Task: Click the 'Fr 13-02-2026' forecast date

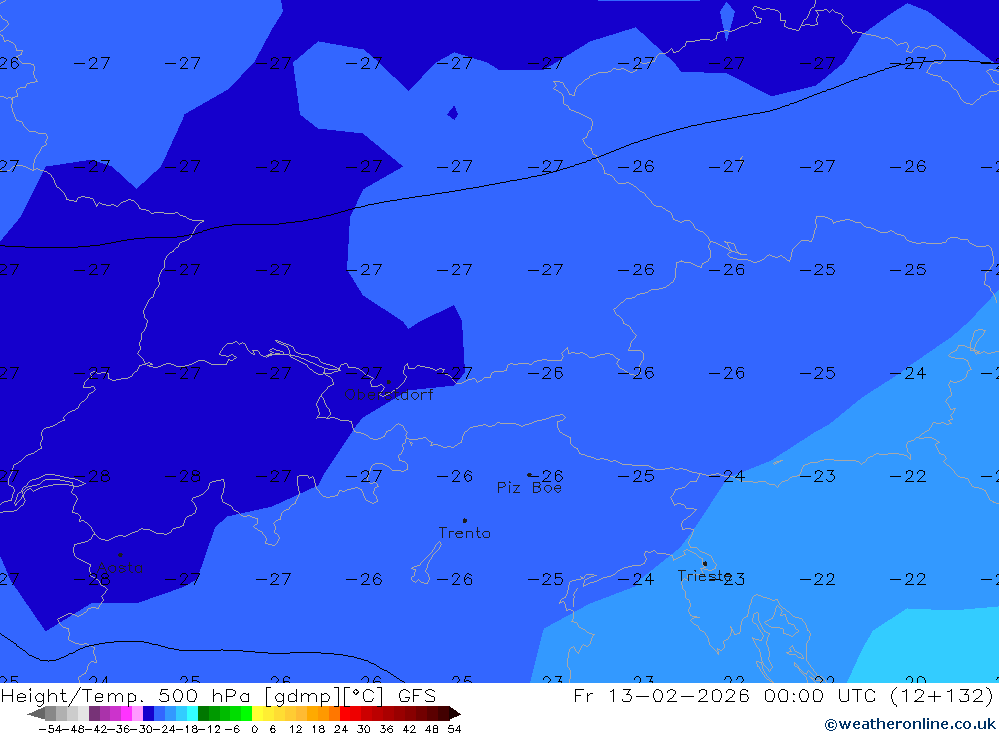Action: 661,695
